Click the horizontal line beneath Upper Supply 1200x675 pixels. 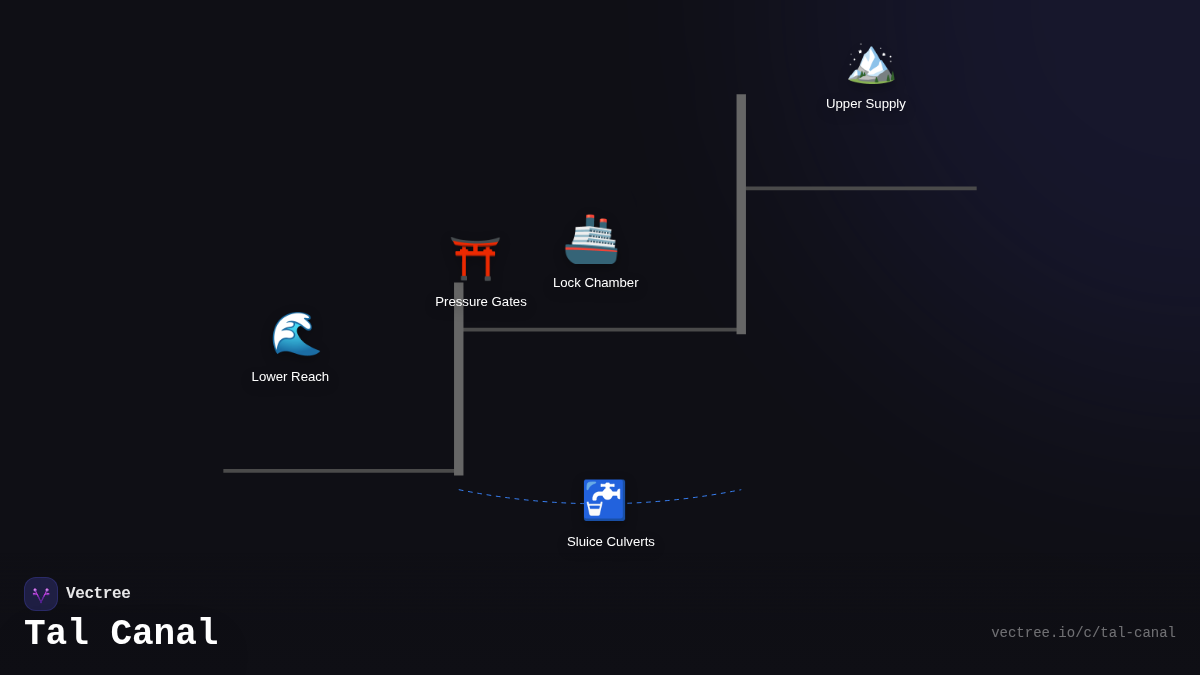[860, 188]
